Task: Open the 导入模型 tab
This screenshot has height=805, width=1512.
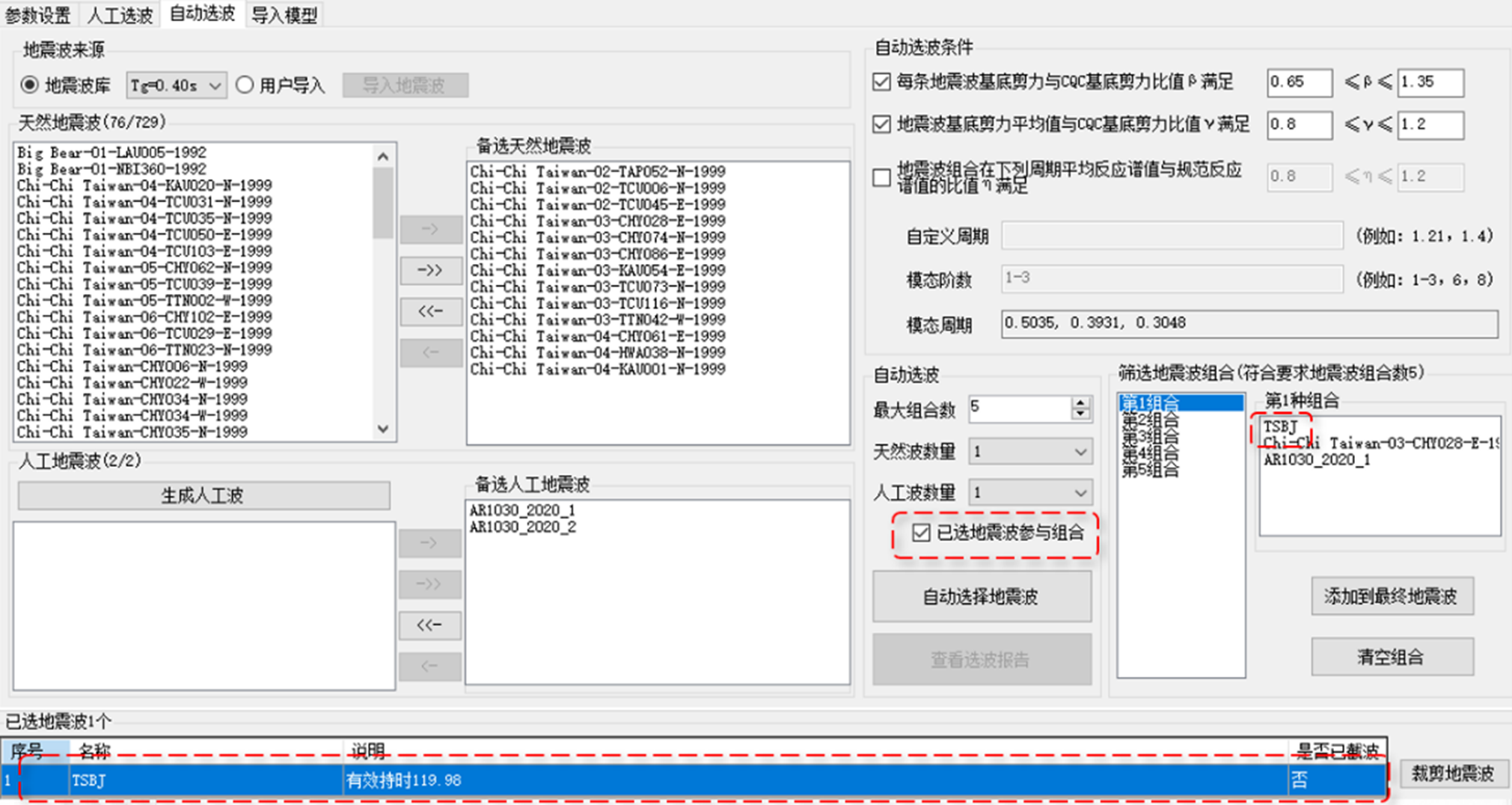Action: pyautogui.click(x=284, y=15)
